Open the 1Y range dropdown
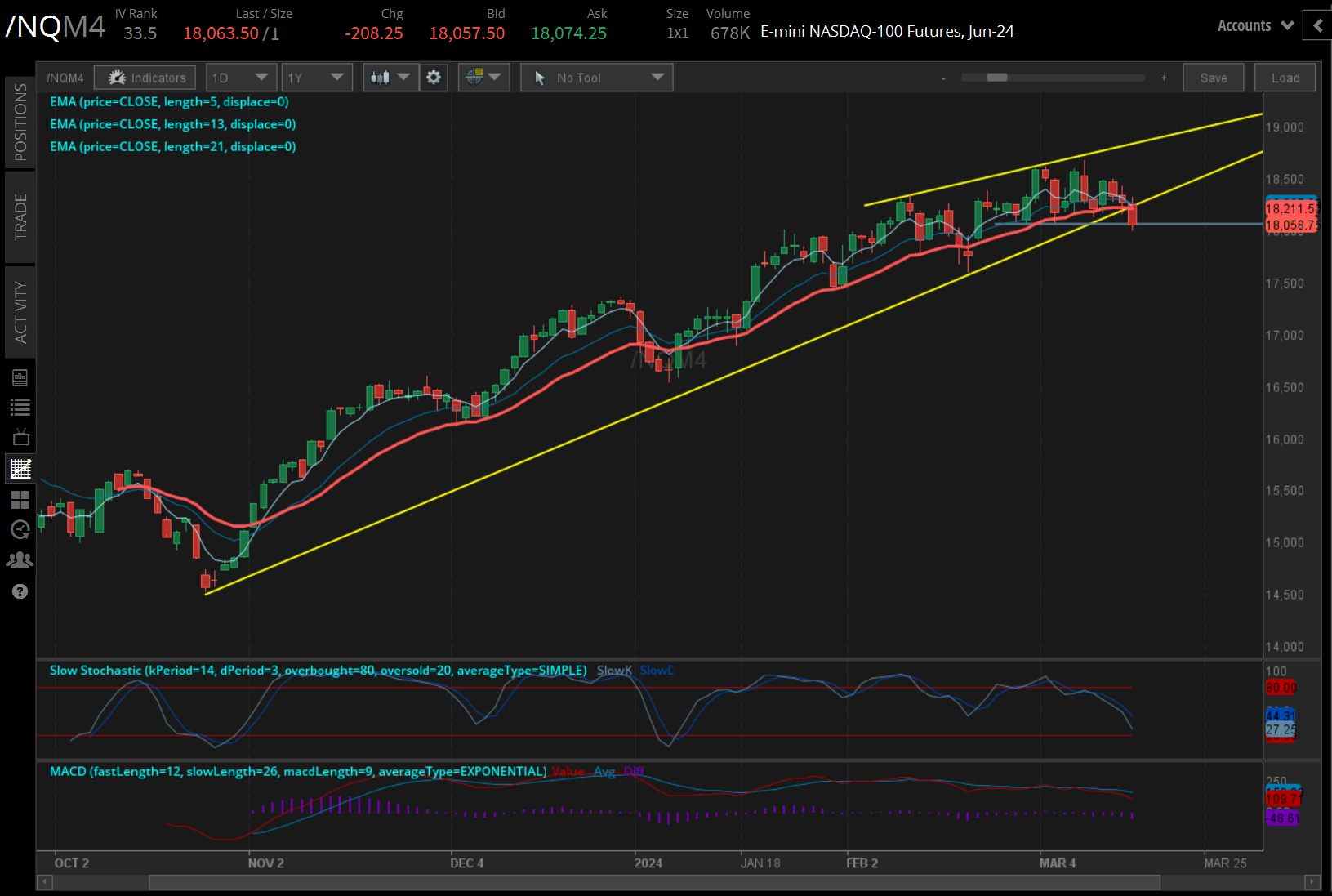 pos(316,77)
